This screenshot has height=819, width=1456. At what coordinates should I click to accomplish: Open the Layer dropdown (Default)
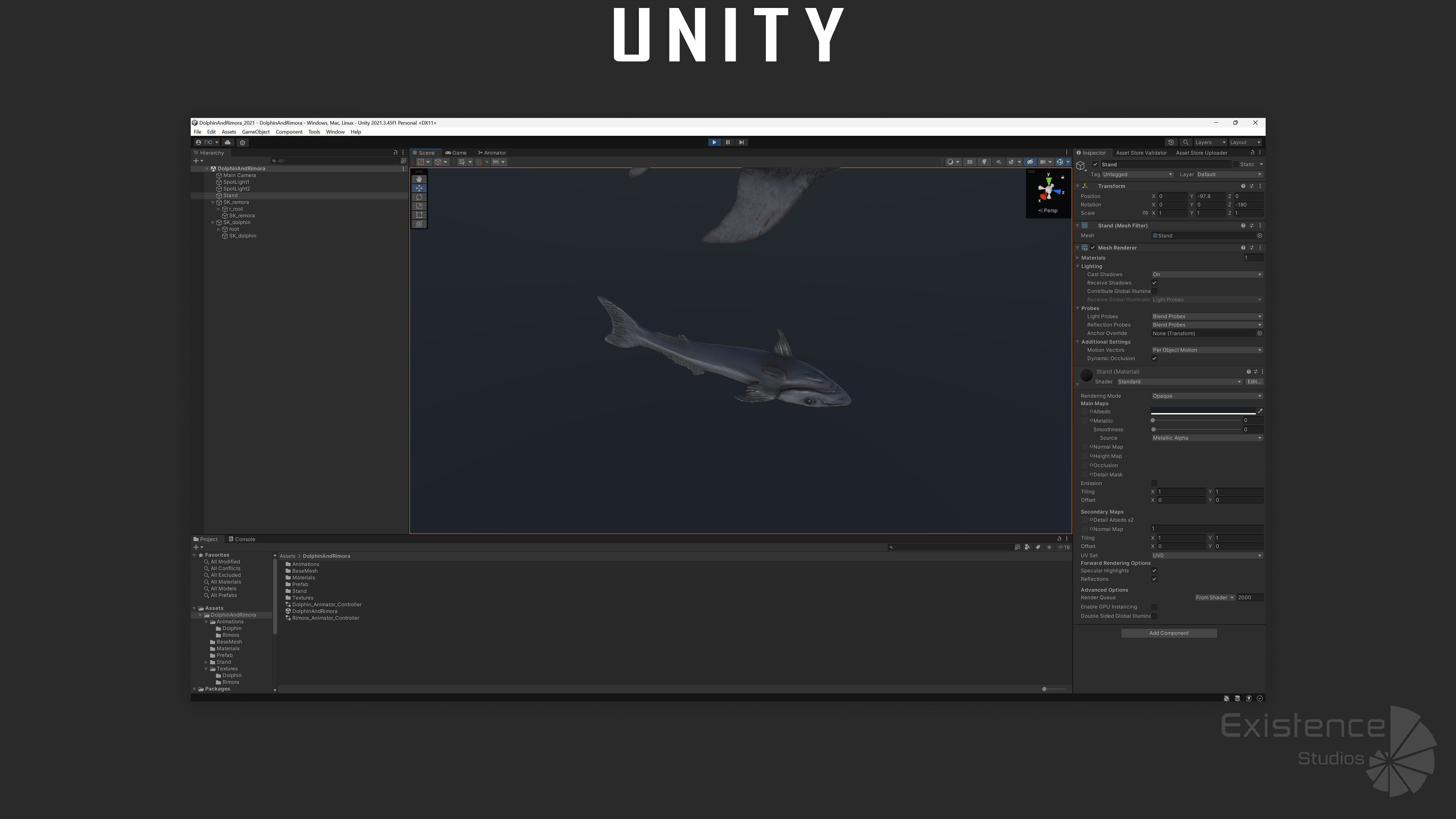(1229, 175)
